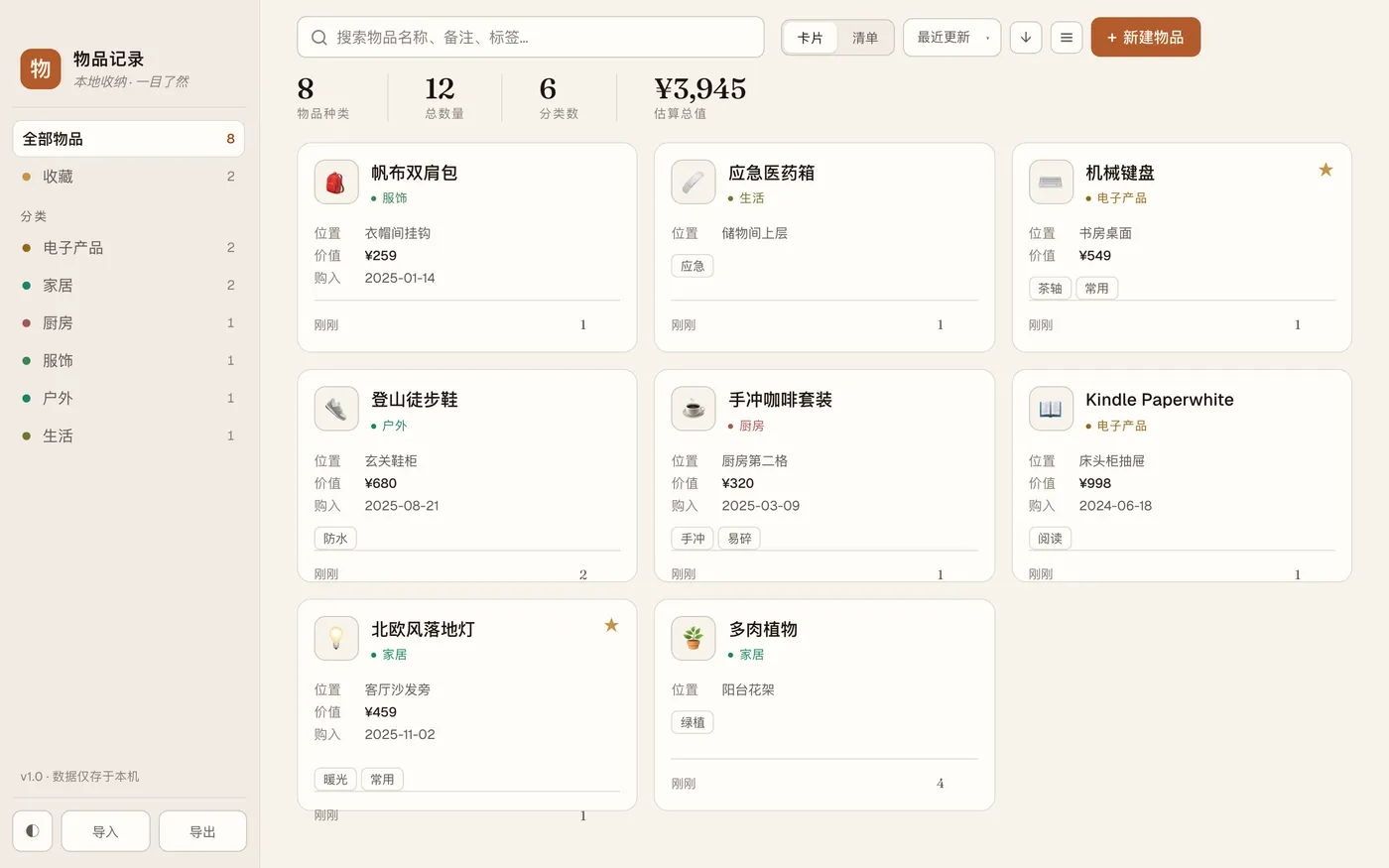Filter by 电子产品 category in sidebar

tap(128, 248)
